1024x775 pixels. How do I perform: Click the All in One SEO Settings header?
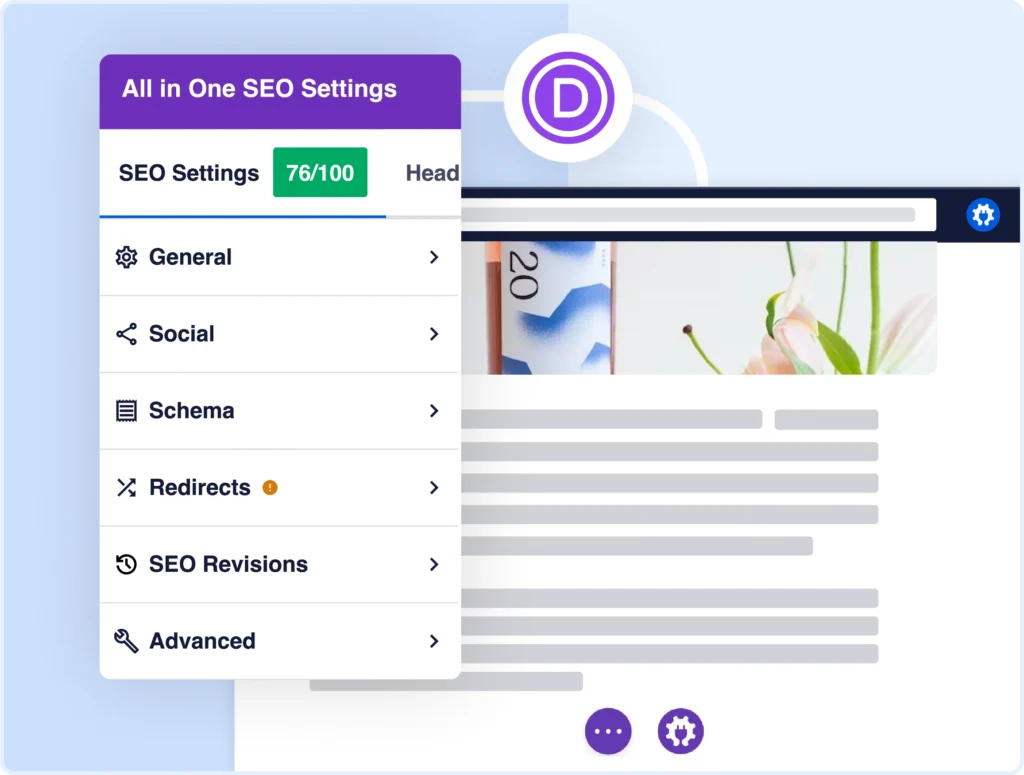point(280,91)
